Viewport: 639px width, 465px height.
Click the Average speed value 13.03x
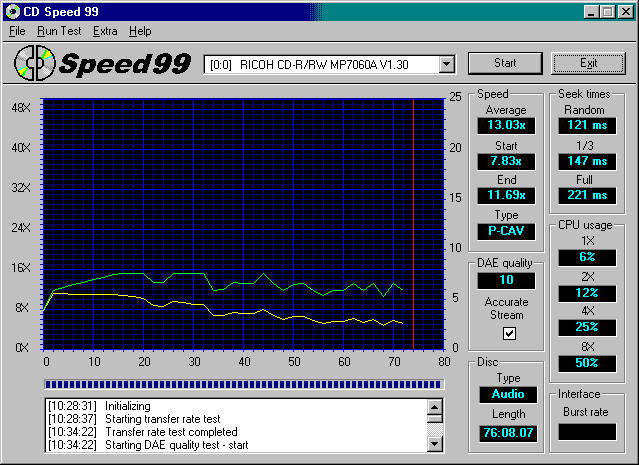click(x=506, y=126)
